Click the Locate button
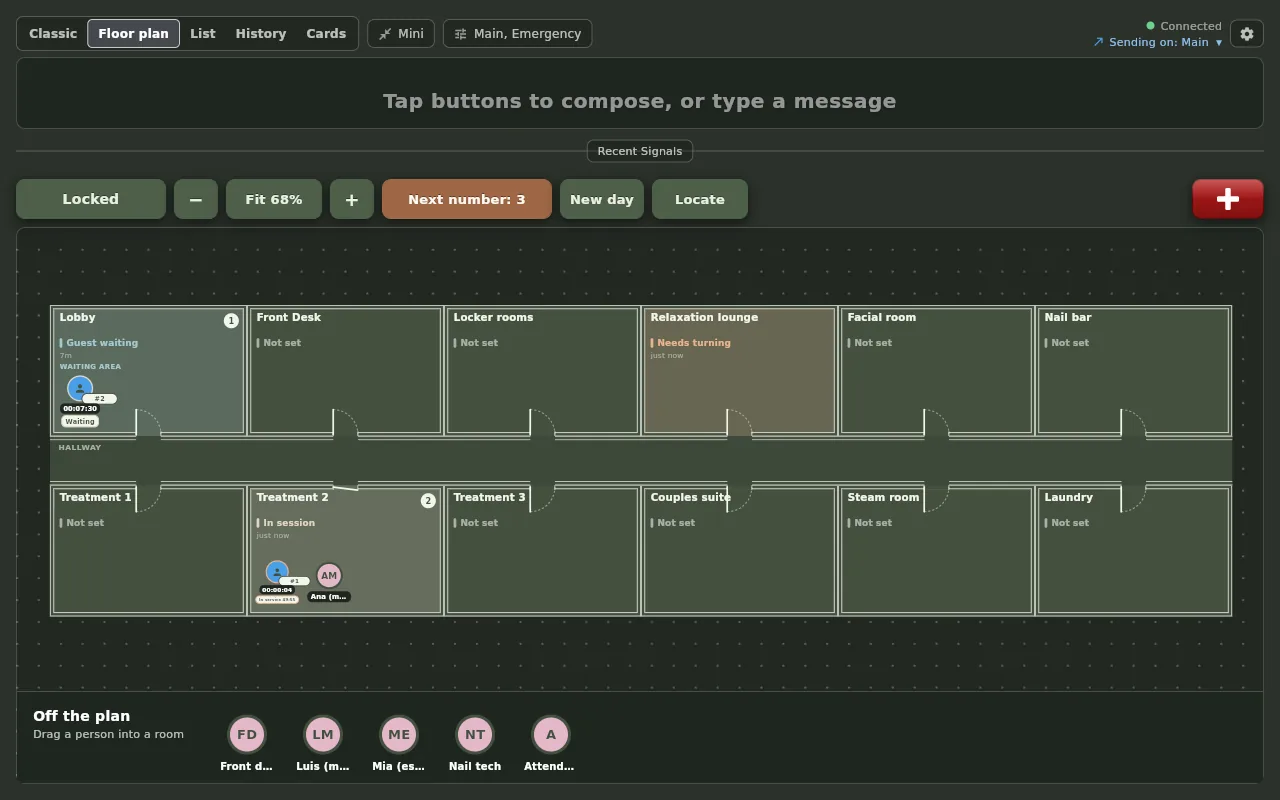The height and width of the screenshot is (800, 1280). pos(700,199)
